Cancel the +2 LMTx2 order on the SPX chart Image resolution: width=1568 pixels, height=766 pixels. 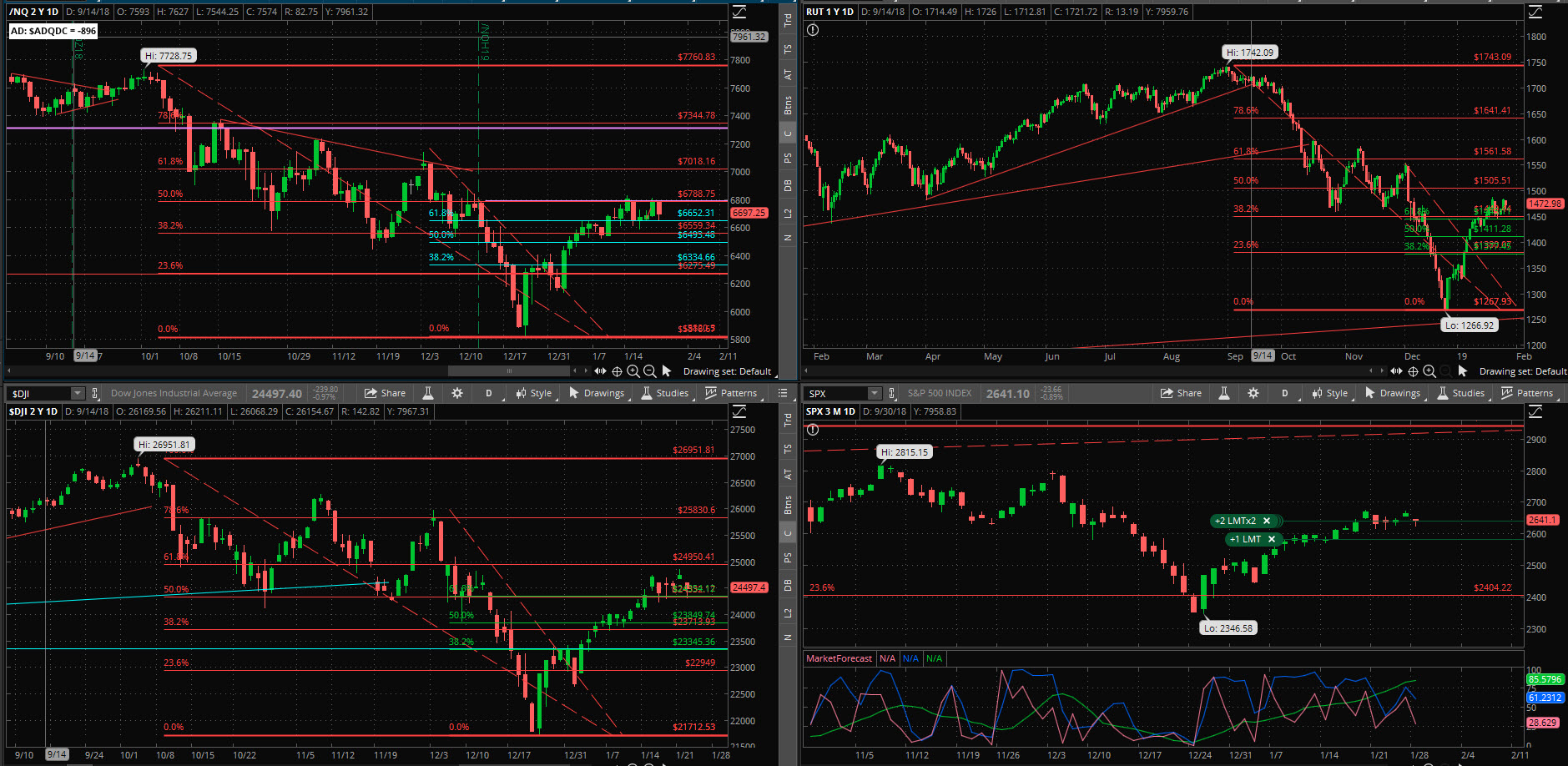(1267, 521)
